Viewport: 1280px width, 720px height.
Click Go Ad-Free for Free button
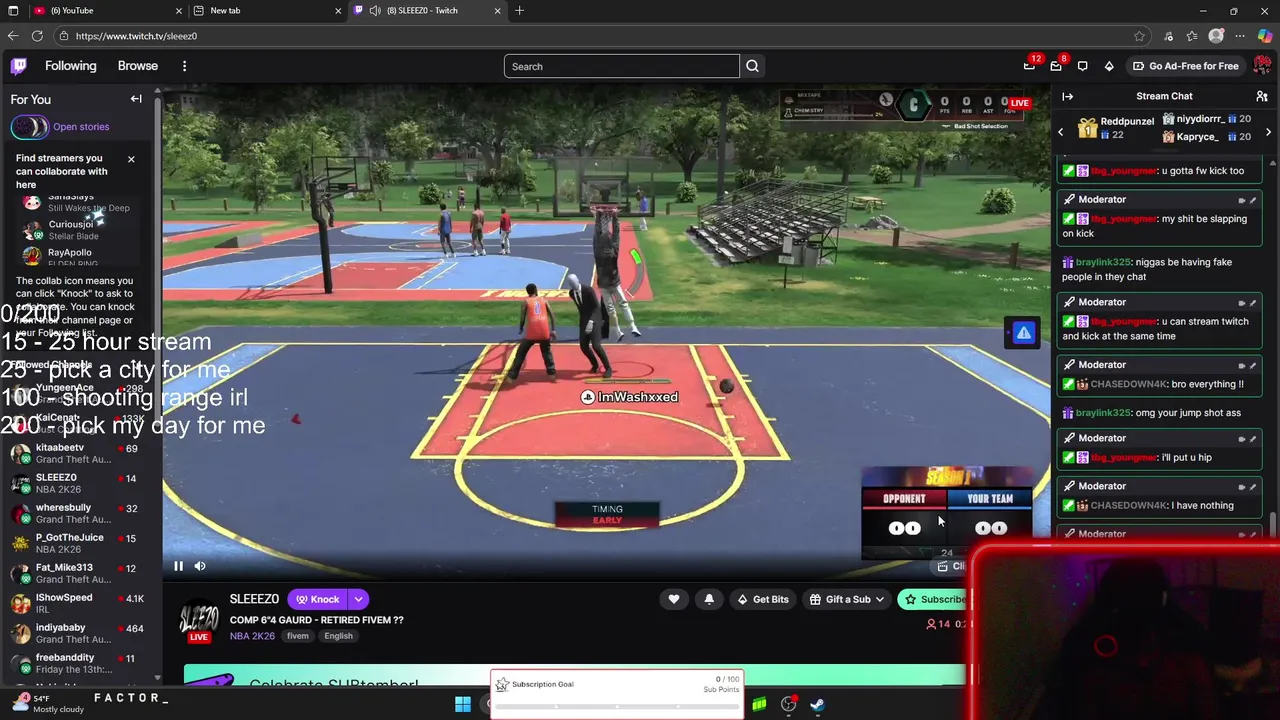[1185, 66]
